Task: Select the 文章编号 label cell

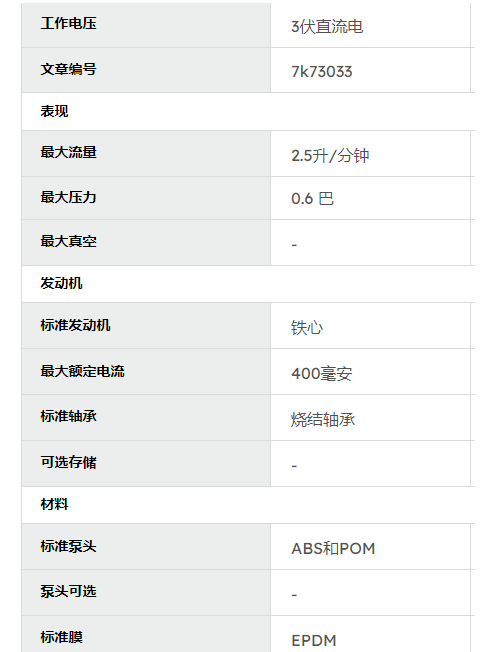Action: [x=69, y=69]
